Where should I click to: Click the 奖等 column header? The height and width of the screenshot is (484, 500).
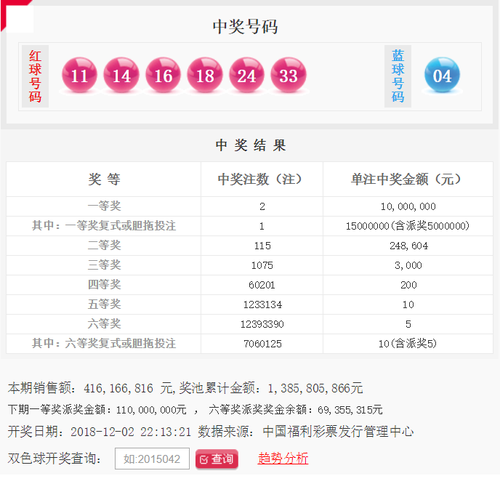[x=104, y=179]
